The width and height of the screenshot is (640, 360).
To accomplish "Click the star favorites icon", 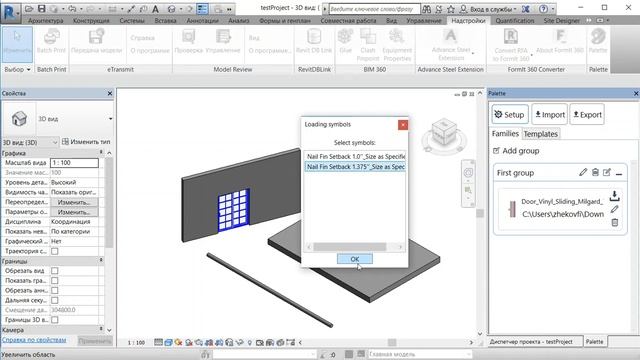I will [451, 9].
